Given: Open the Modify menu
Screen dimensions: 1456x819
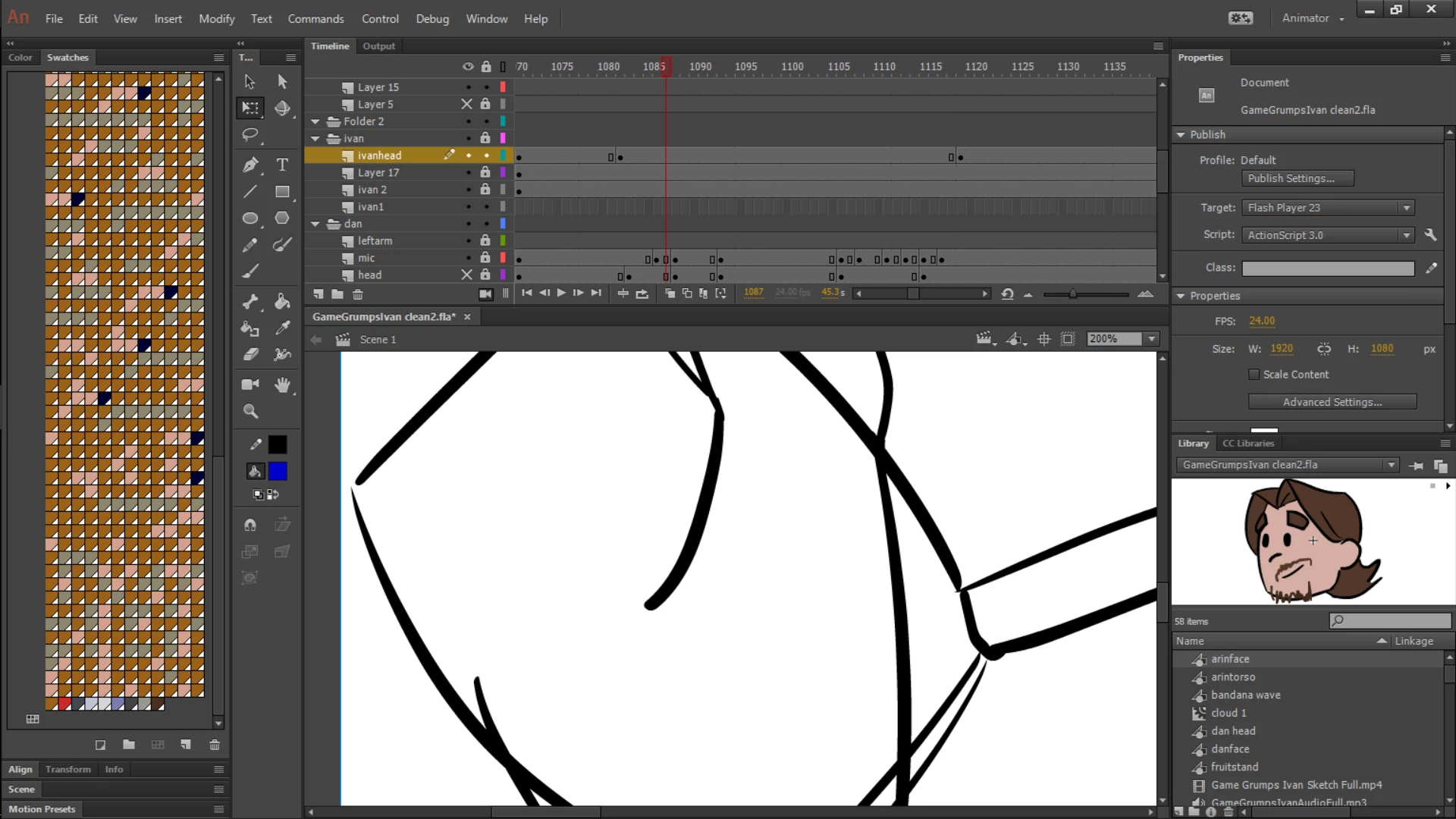Looking at the screenshot, I should [x=216, y=19].
